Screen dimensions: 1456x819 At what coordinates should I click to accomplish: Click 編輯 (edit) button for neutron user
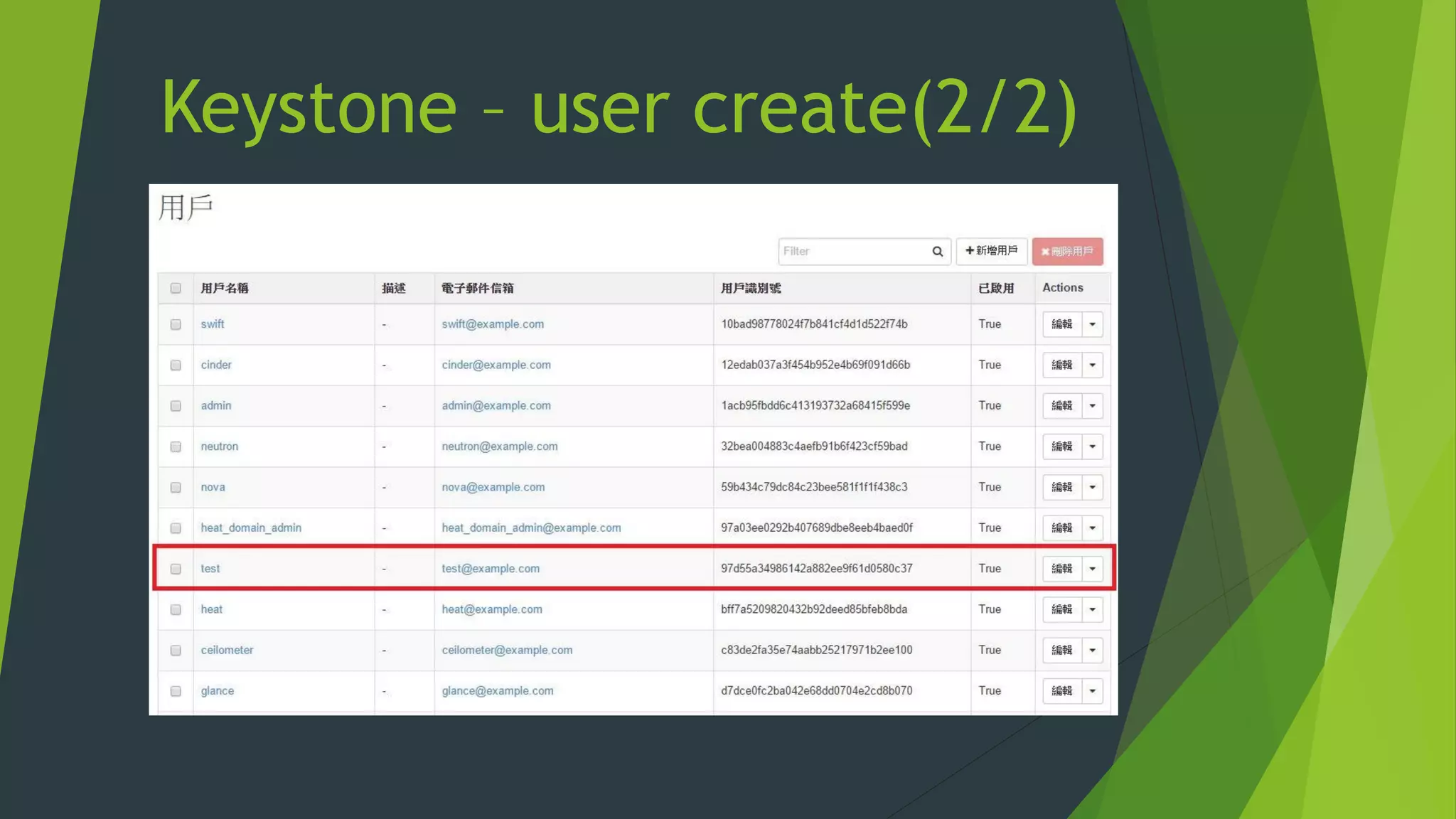click(x=1062, y=446)
